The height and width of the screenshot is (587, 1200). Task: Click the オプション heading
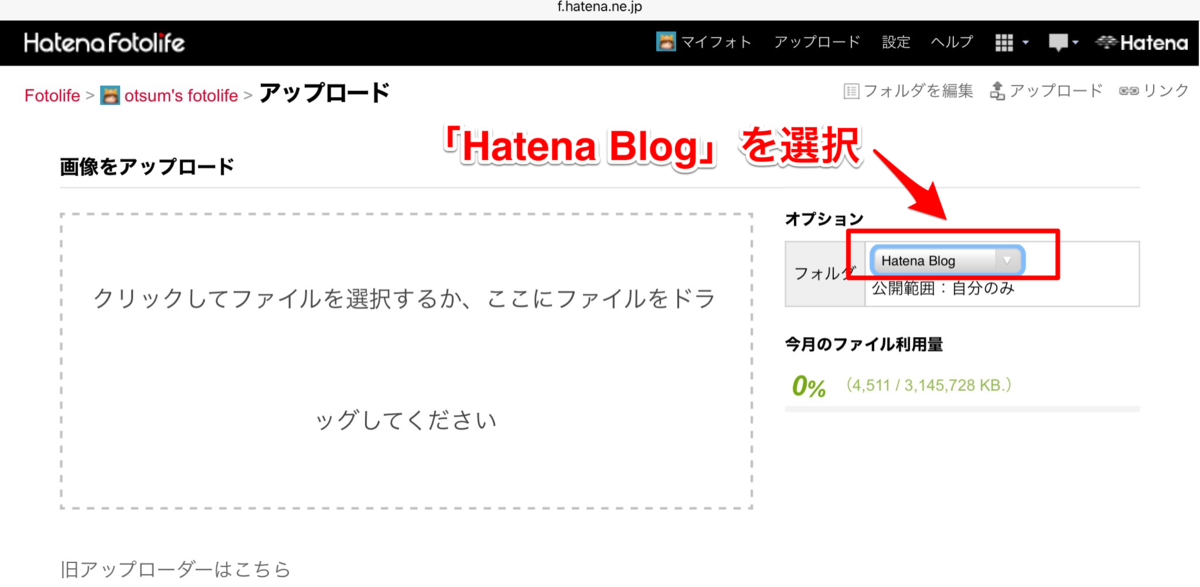click(x=824, y=218)
